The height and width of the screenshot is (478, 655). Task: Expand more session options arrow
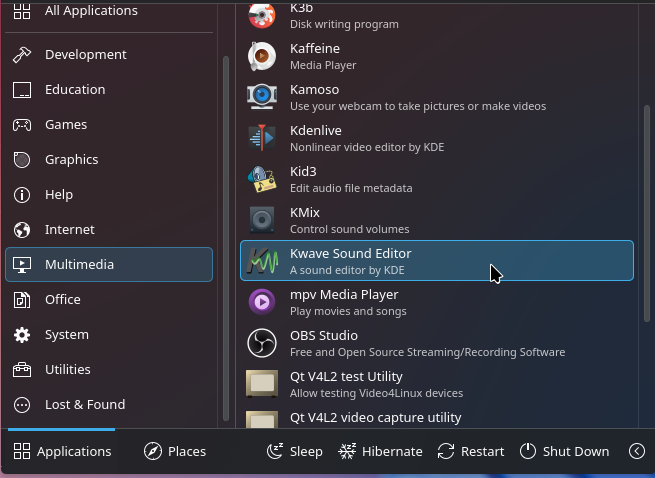point(637,452)
